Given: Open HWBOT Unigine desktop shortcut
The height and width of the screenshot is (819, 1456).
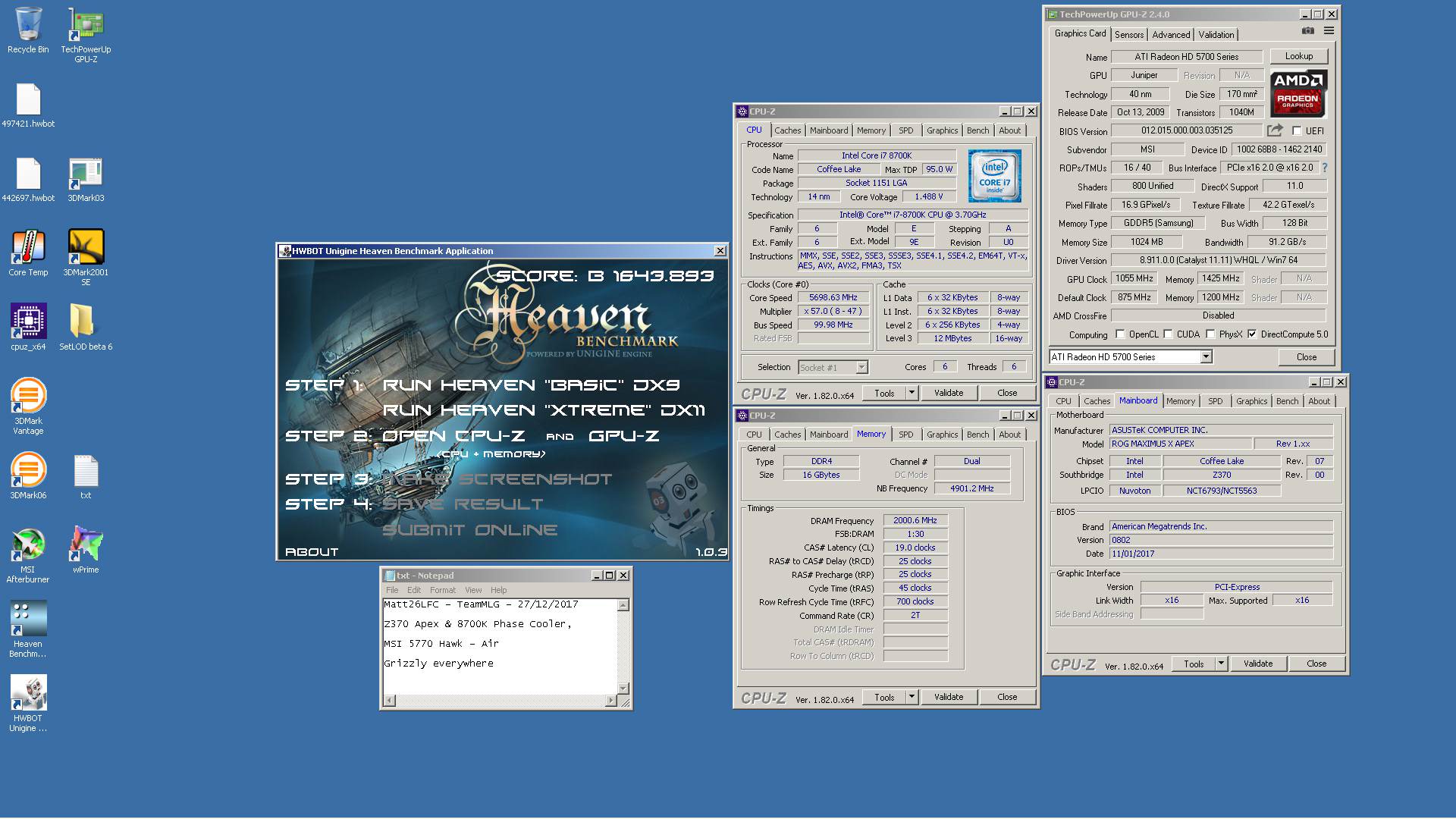Looking at the screenshot, I should [28, 704].
